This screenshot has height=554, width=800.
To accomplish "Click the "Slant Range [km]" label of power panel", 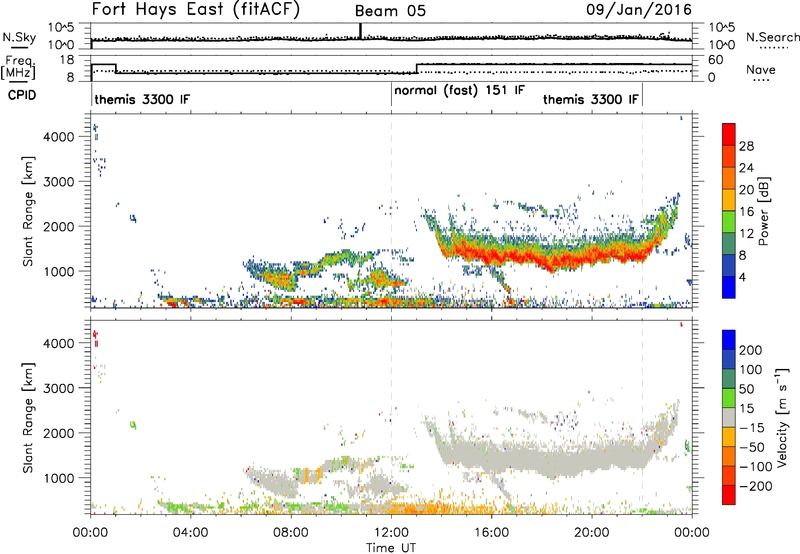I will [28, 211].
